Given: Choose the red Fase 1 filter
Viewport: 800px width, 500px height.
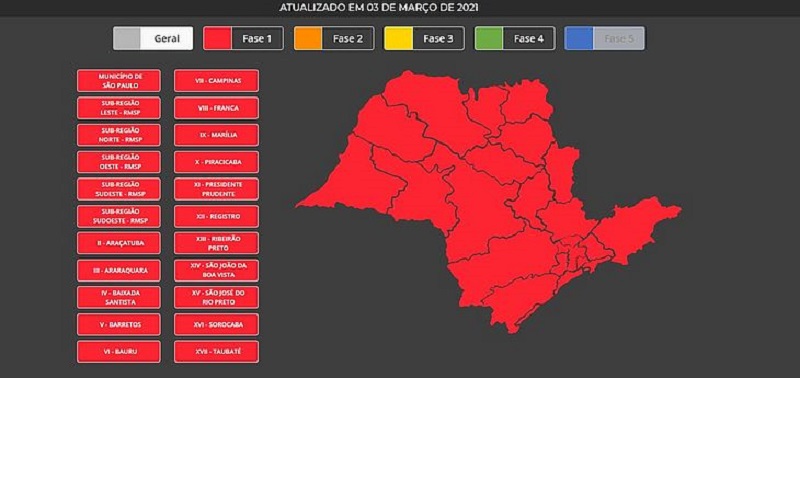Looking at the screenshot, I should click(x=243, y=38).
